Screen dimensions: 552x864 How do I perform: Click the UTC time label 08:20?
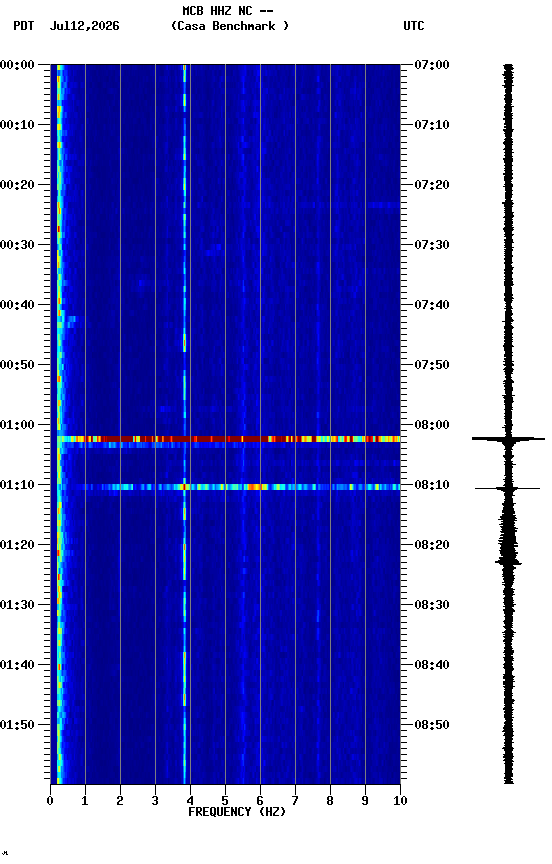click(x=432, y=545)
